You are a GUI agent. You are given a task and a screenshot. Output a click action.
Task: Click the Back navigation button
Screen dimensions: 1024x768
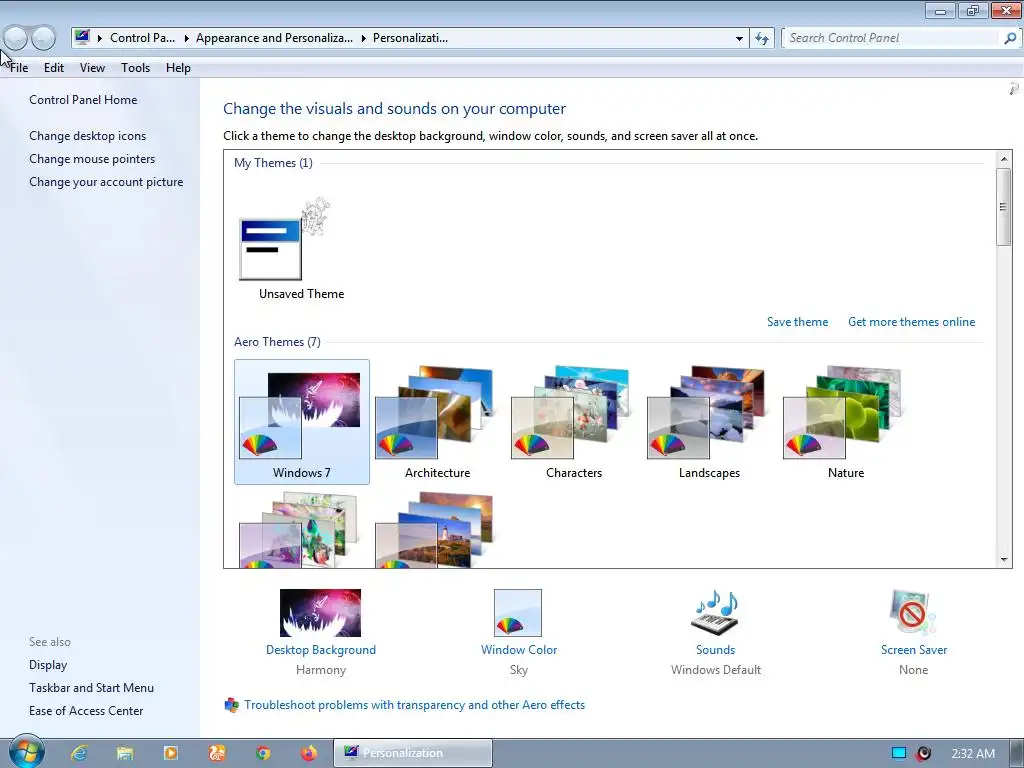tap(16, 38)
